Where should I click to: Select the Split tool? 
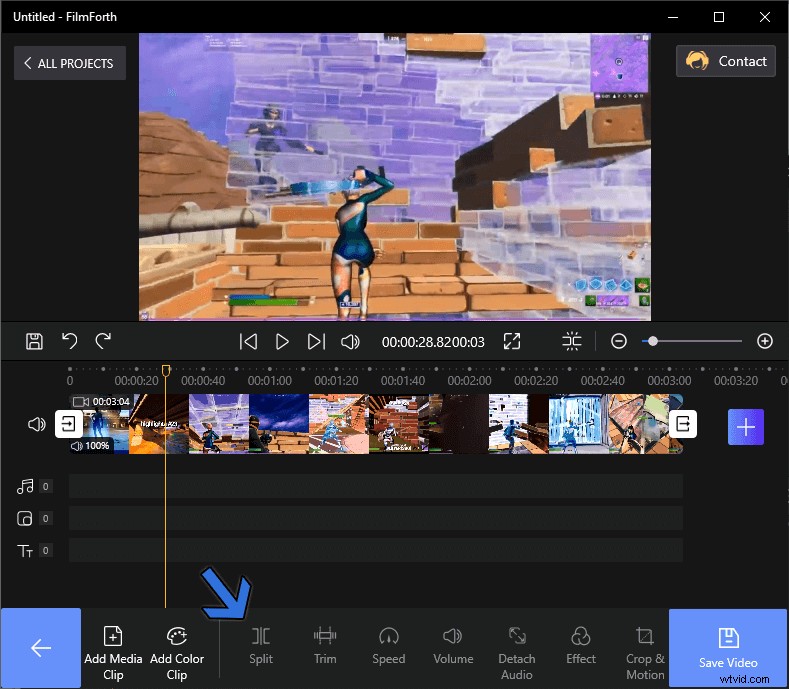point(261,646)
